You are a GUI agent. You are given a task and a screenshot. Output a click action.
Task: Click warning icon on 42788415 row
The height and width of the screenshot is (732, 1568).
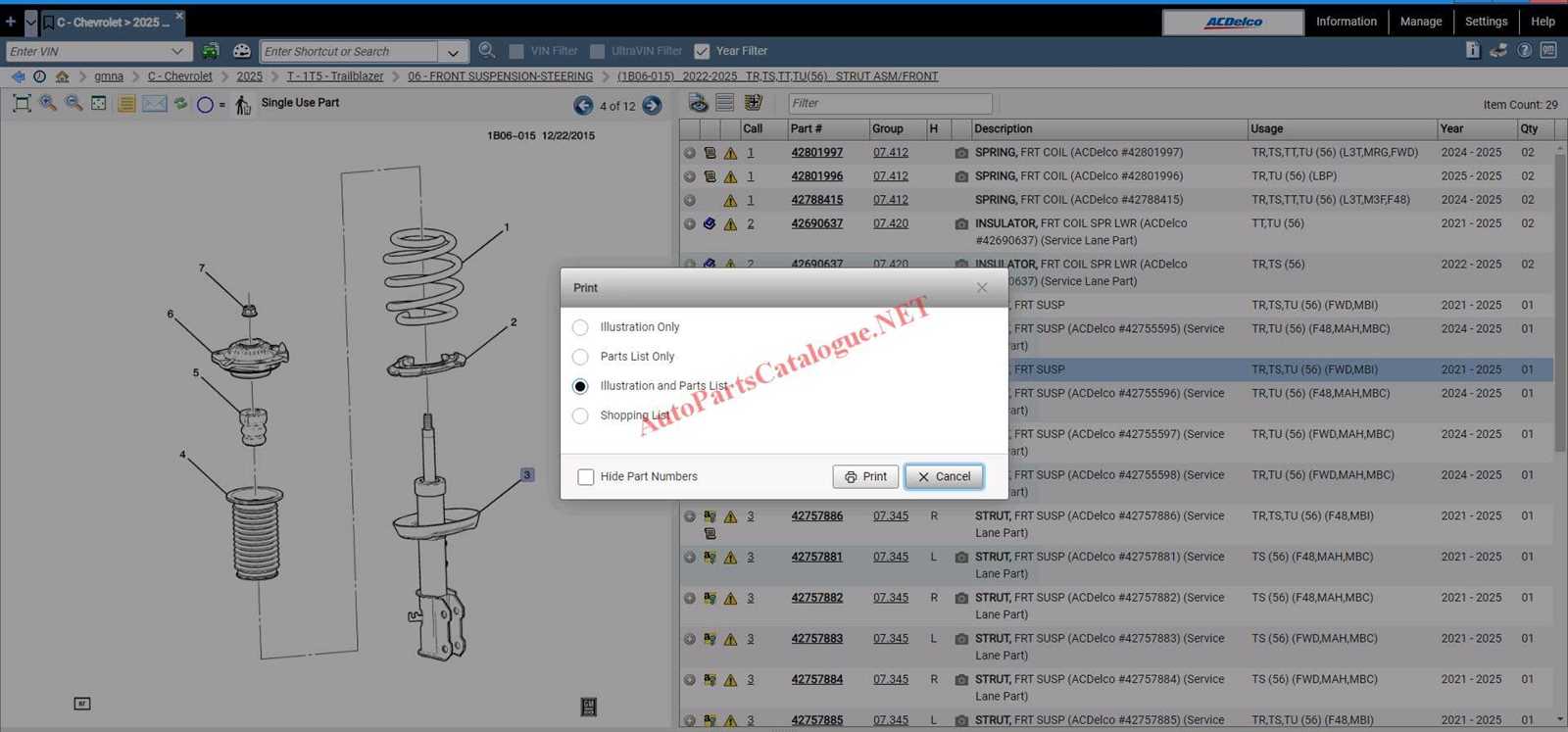[730, 200]
